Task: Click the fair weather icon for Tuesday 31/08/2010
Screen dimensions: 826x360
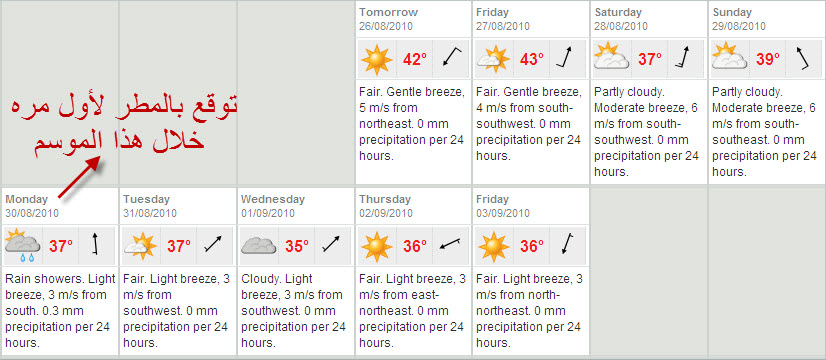Action: 140,246
